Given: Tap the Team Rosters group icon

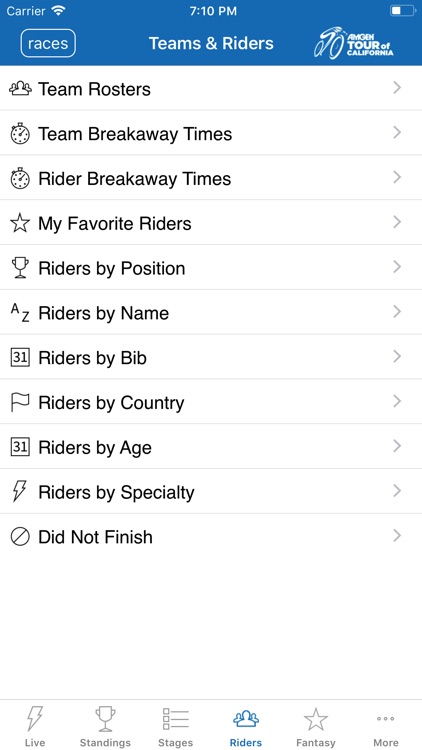Looking at the screenshot, I should pos(20,88).
